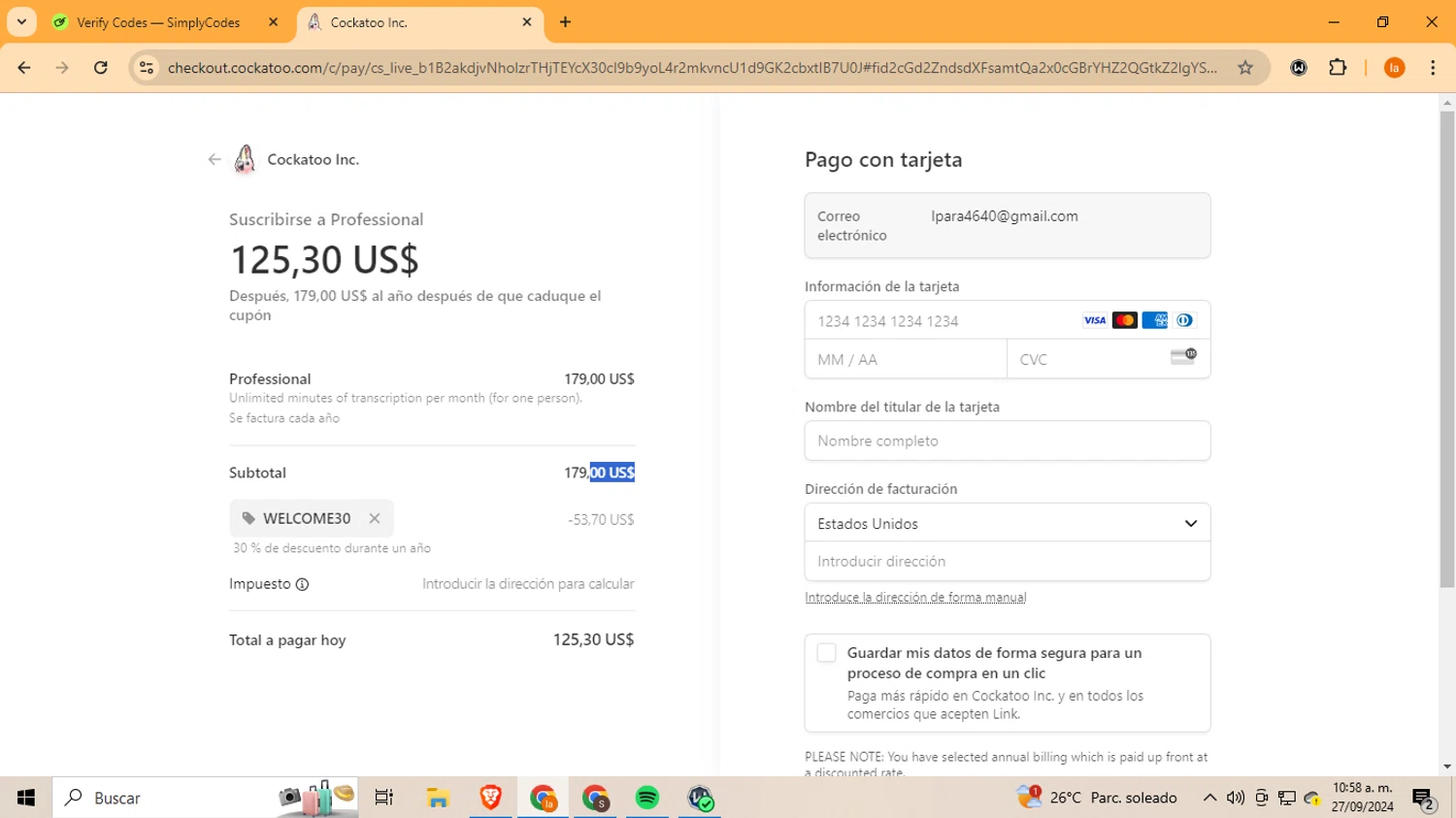Open the volume control
Screen dimensions: 1456x818
point(1235,798)
